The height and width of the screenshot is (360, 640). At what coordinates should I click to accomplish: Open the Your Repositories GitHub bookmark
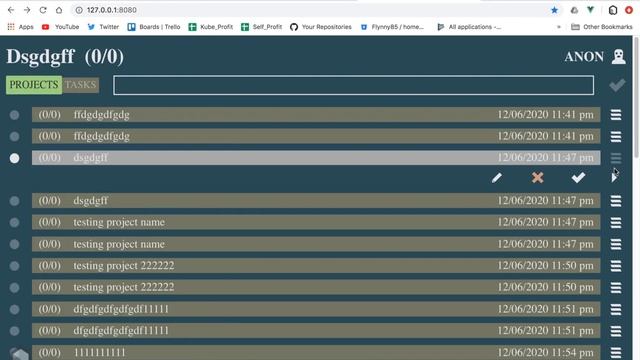pyautogui.click(x=321, y=27)
